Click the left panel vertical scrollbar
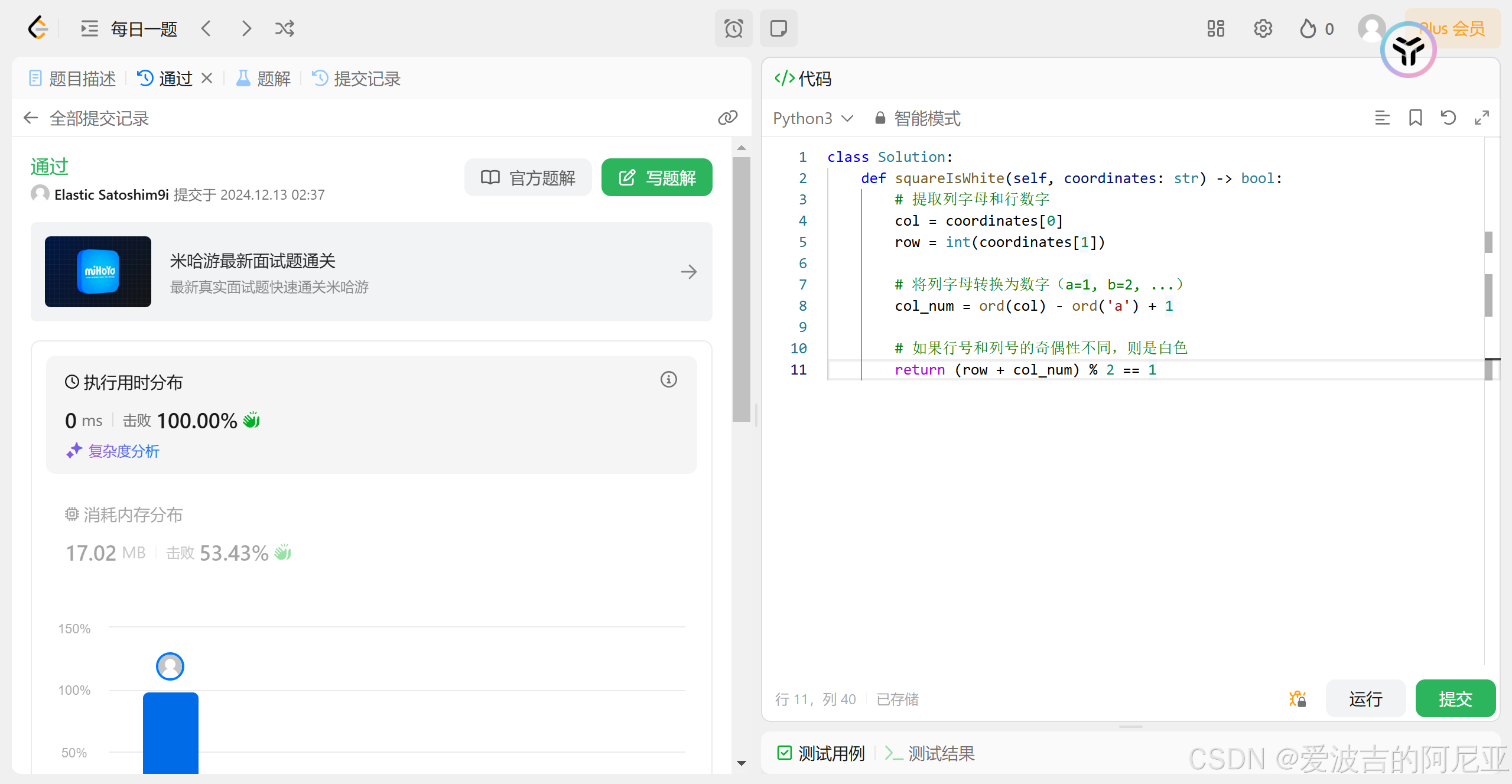This screenshot has height=784, width=1512. click(x=741, y=289)
